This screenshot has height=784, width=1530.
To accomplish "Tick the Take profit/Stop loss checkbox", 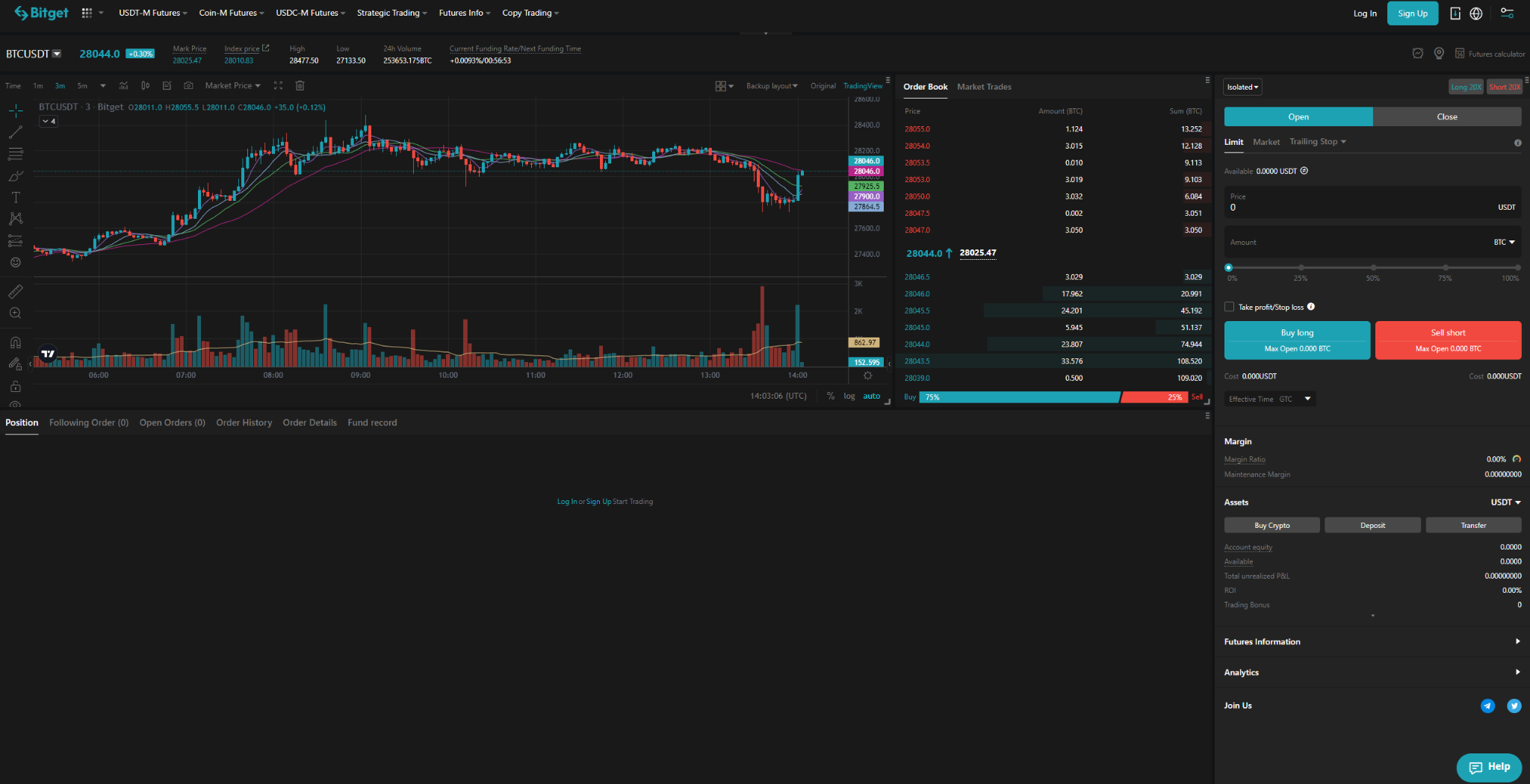I will tap(1229, 307).
